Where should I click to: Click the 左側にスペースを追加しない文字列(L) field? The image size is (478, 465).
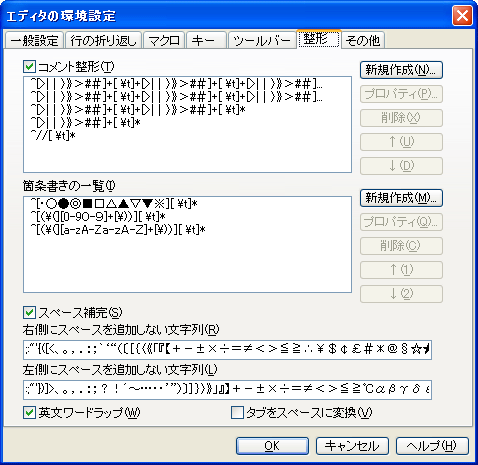tap(227, 390)
